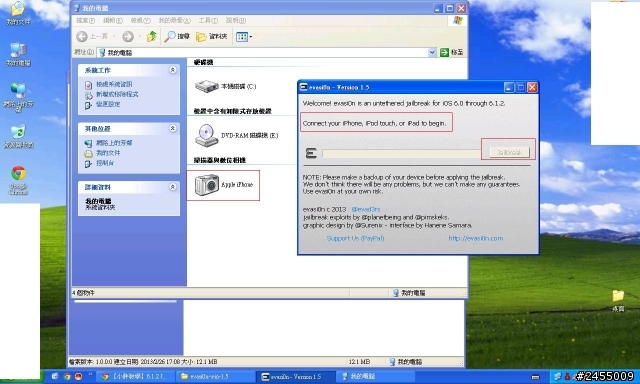Image resolution: width=640 pixels, height=384 pixels.
Task: Select the local disk (C:) drive icon
Action: 207,86
